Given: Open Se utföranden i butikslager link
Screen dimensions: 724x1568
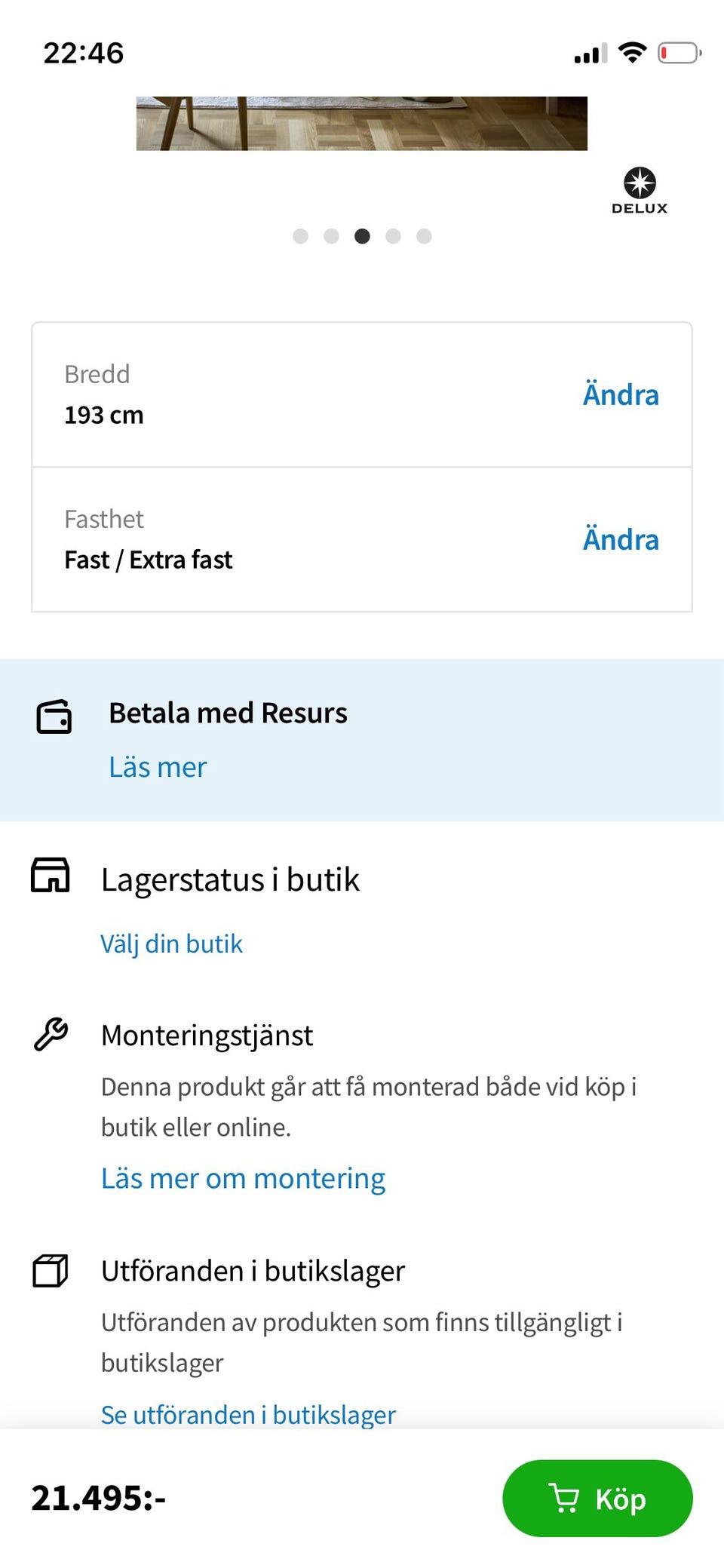Looking at the screenshot, I should 248,1414.
